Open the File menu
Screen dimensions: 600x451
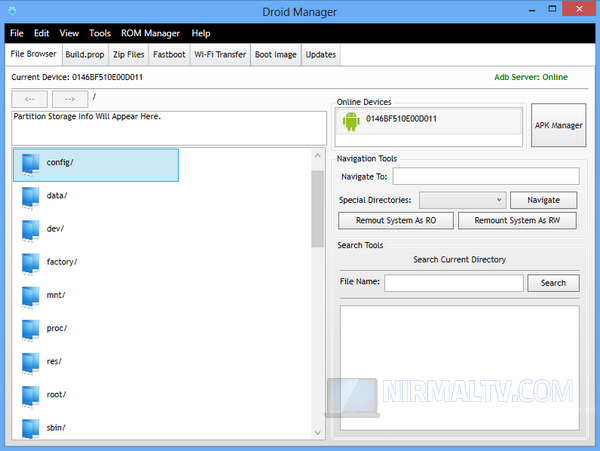[x=16, y=33]
